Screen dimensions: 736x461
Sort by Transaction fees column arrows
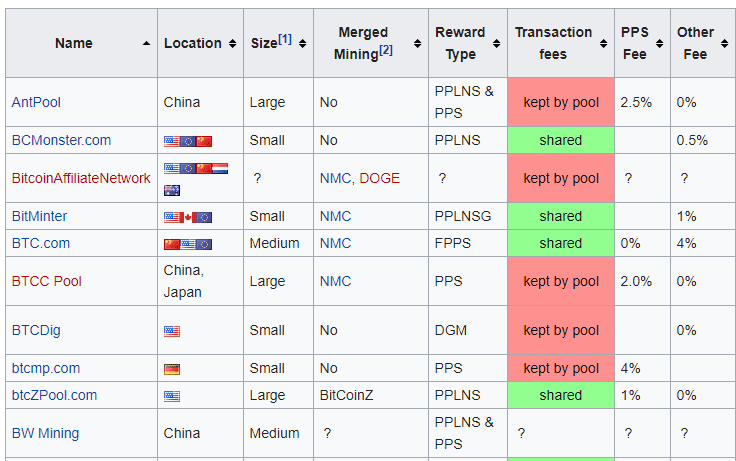pos(604,44)
